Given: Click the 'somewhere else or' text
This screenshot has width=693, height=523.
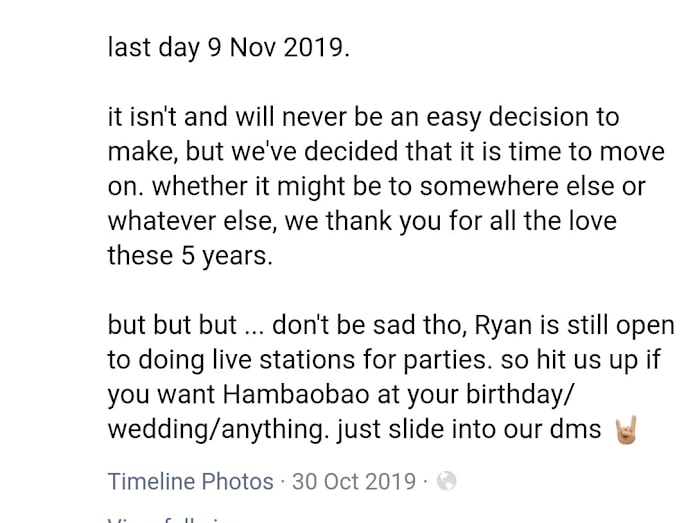Looking at the screenshot, I should (x=546, y=186).
